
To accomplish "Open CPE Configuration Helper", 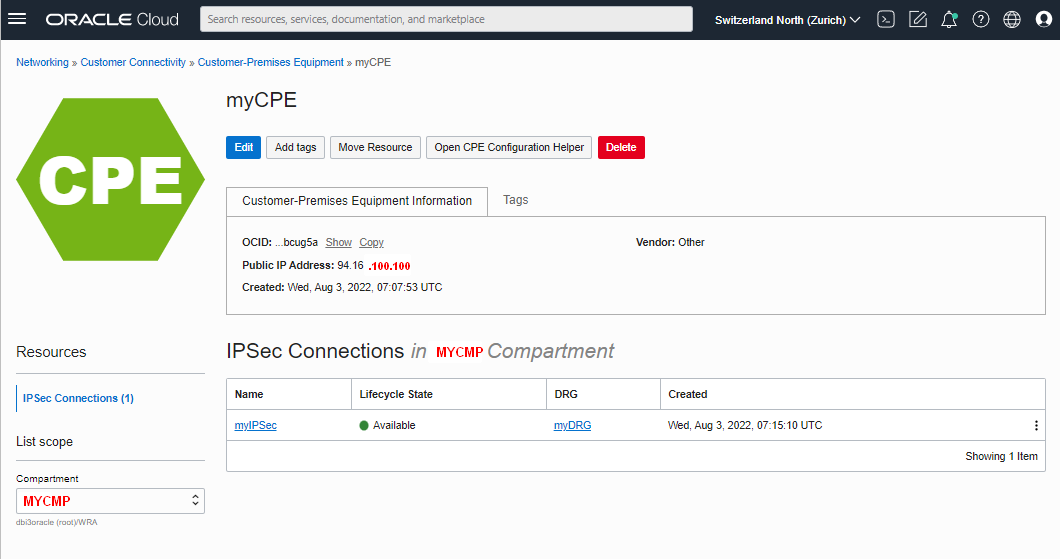I will coord(509,147).
